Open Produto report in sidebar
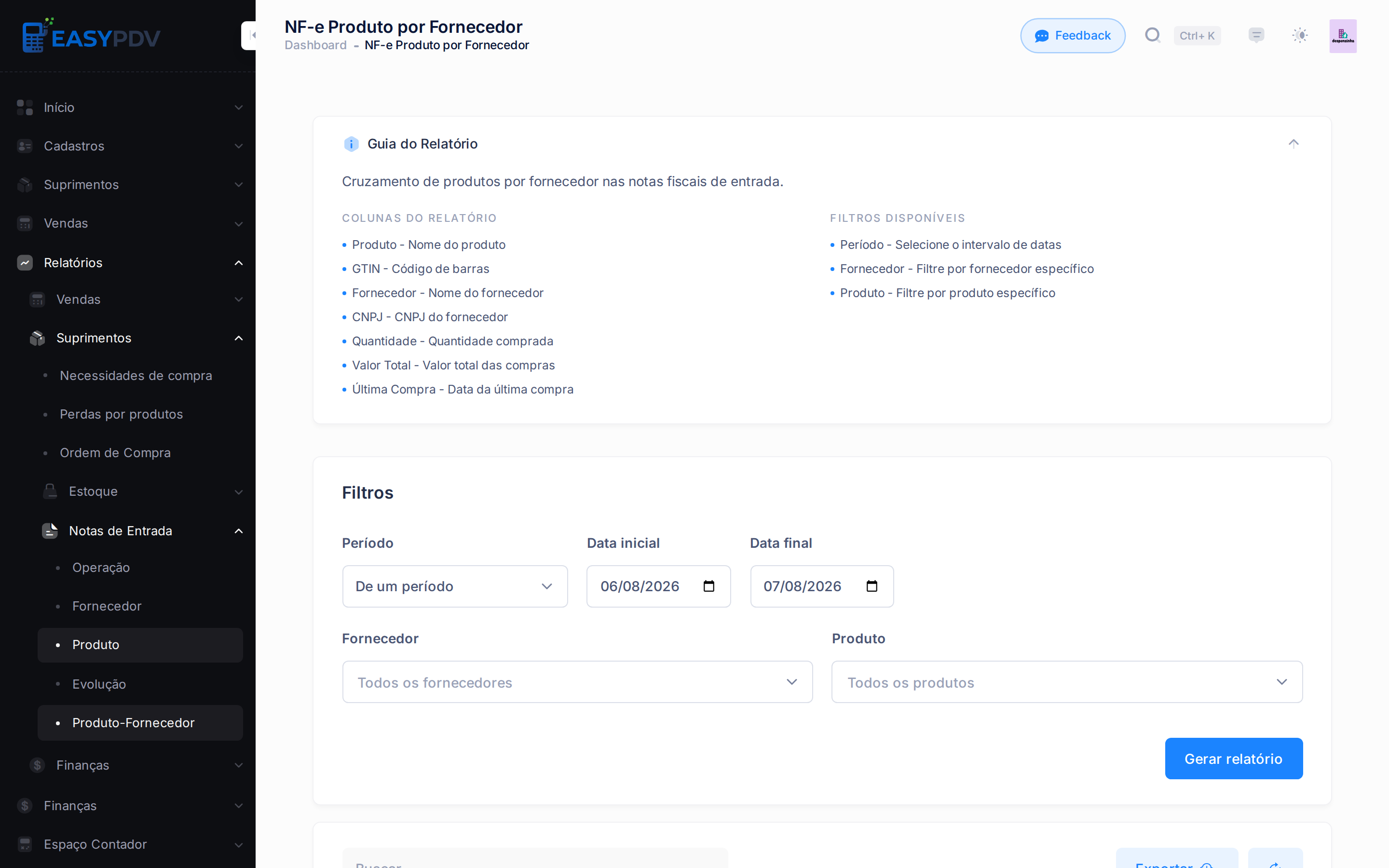 click(x=140, y=645)
